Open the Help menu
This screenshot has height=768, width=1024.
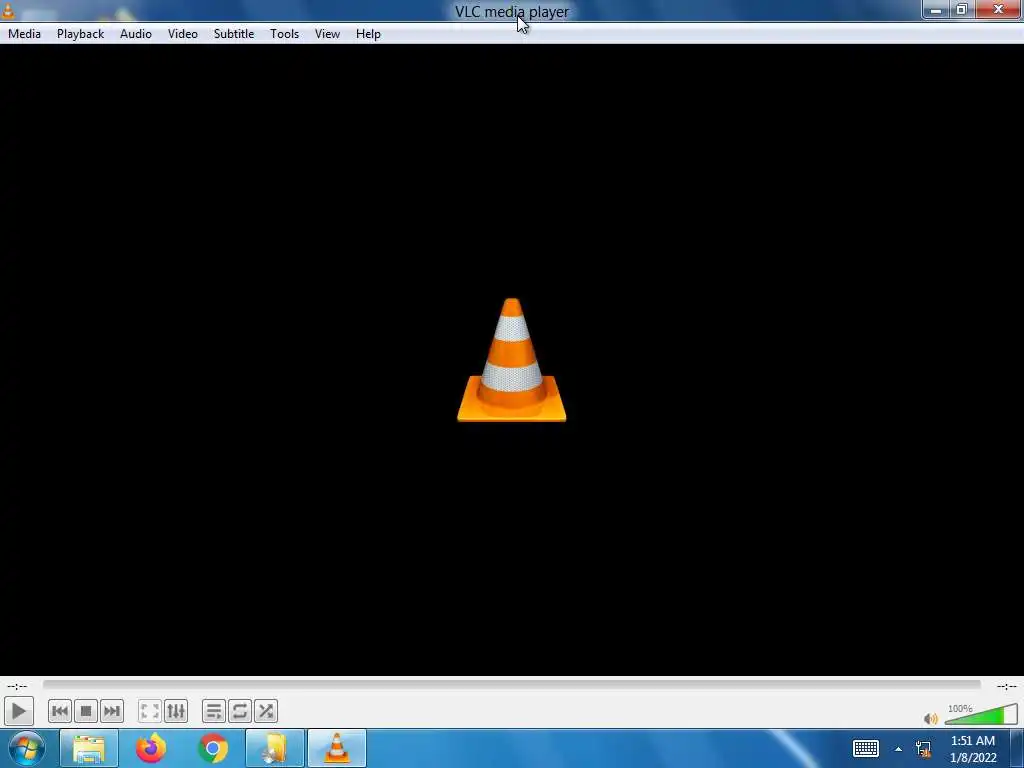coord(368,34)
